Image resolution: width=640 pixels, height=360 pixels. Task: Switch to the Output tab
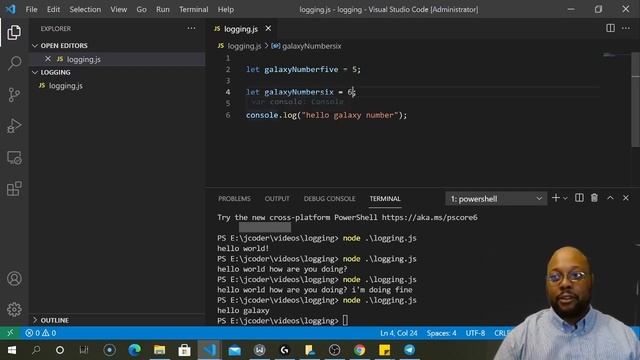277,199
